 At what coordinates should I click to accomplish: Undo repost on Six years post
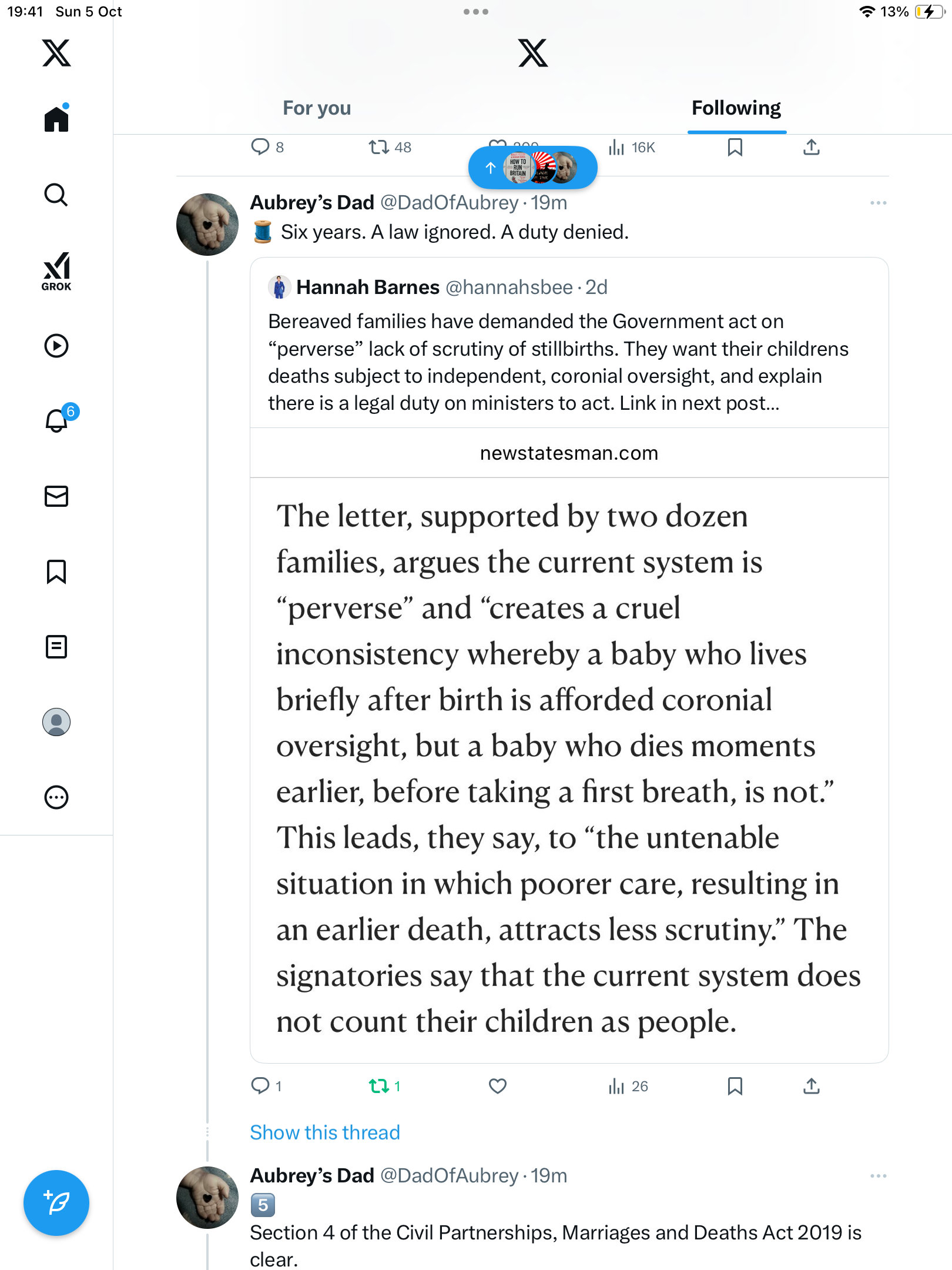(380, 1086)
